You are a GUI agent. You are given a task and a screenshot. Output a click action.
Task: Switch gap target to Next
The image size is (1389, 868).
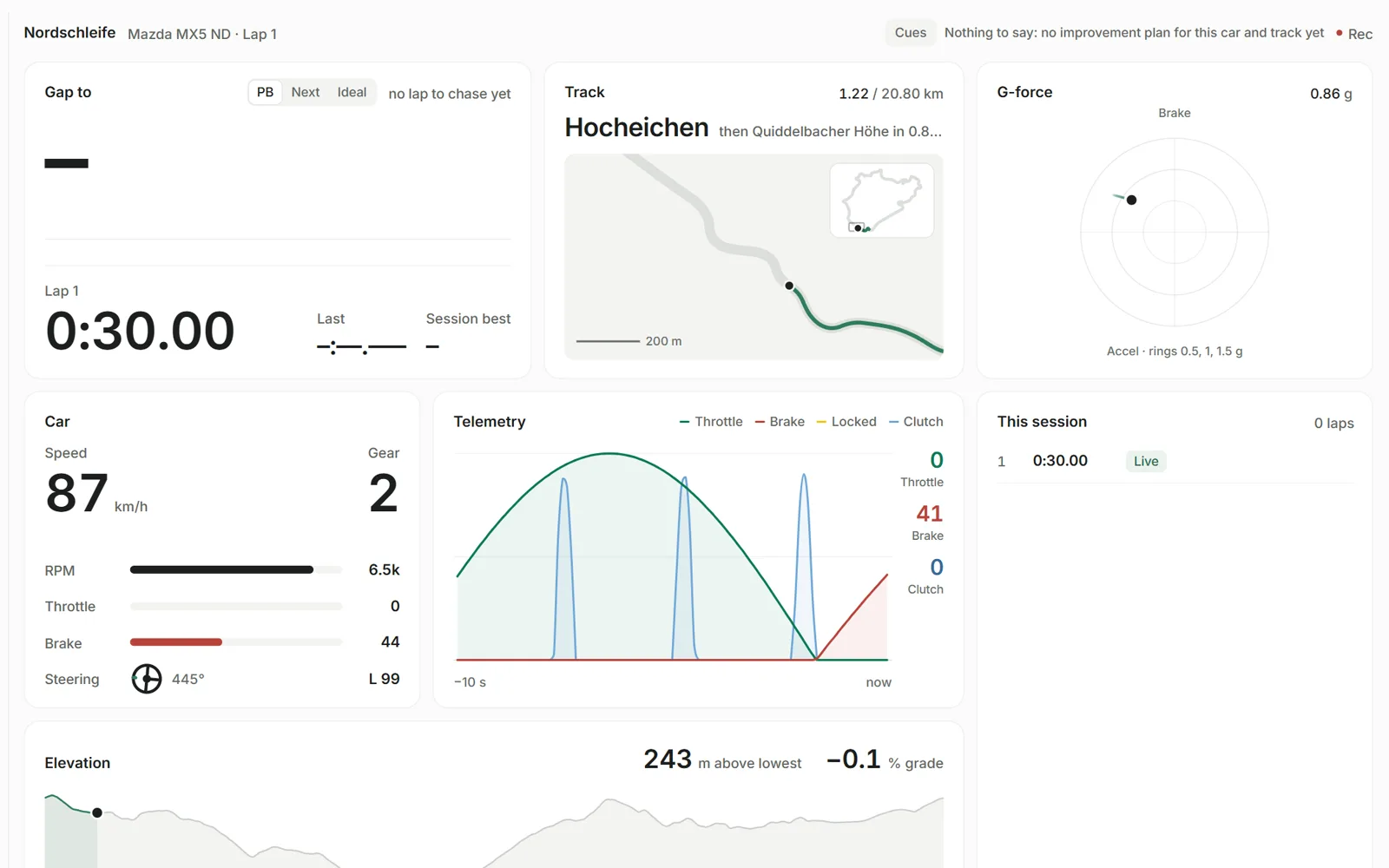(x=306, y=92)
